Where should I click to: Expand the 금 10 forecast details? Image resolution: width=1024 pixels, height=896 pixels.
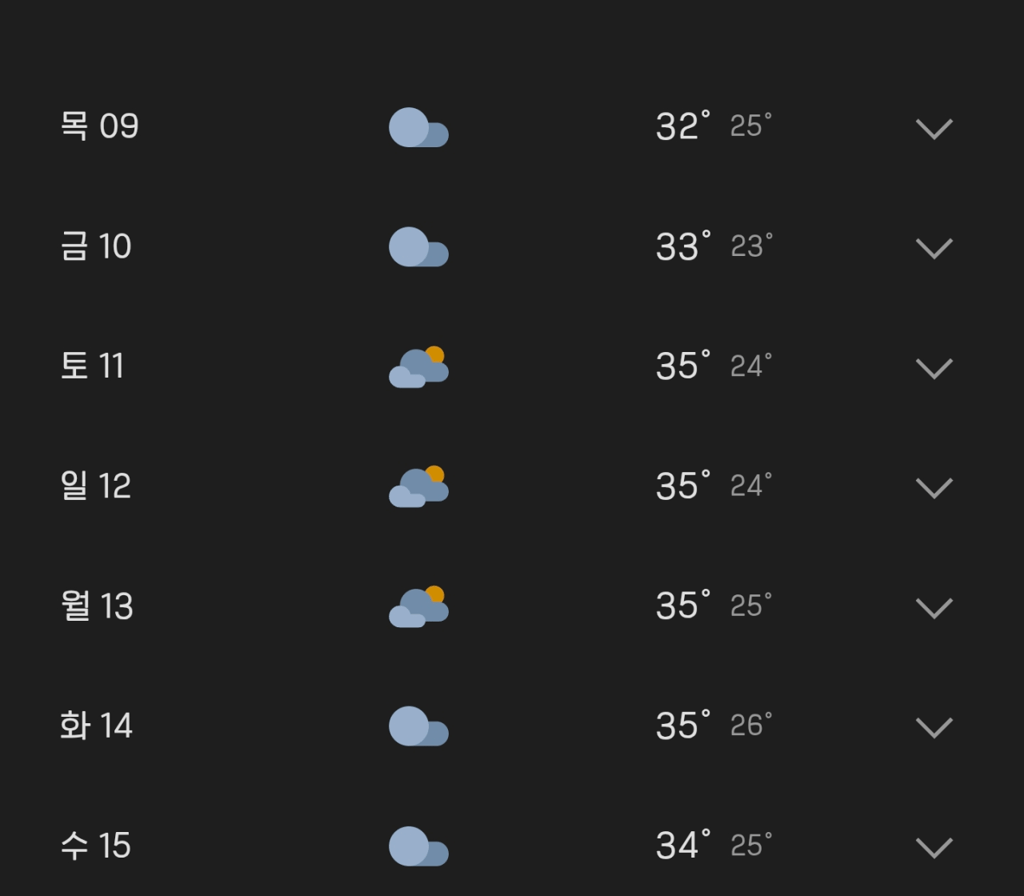pos(935,248)
